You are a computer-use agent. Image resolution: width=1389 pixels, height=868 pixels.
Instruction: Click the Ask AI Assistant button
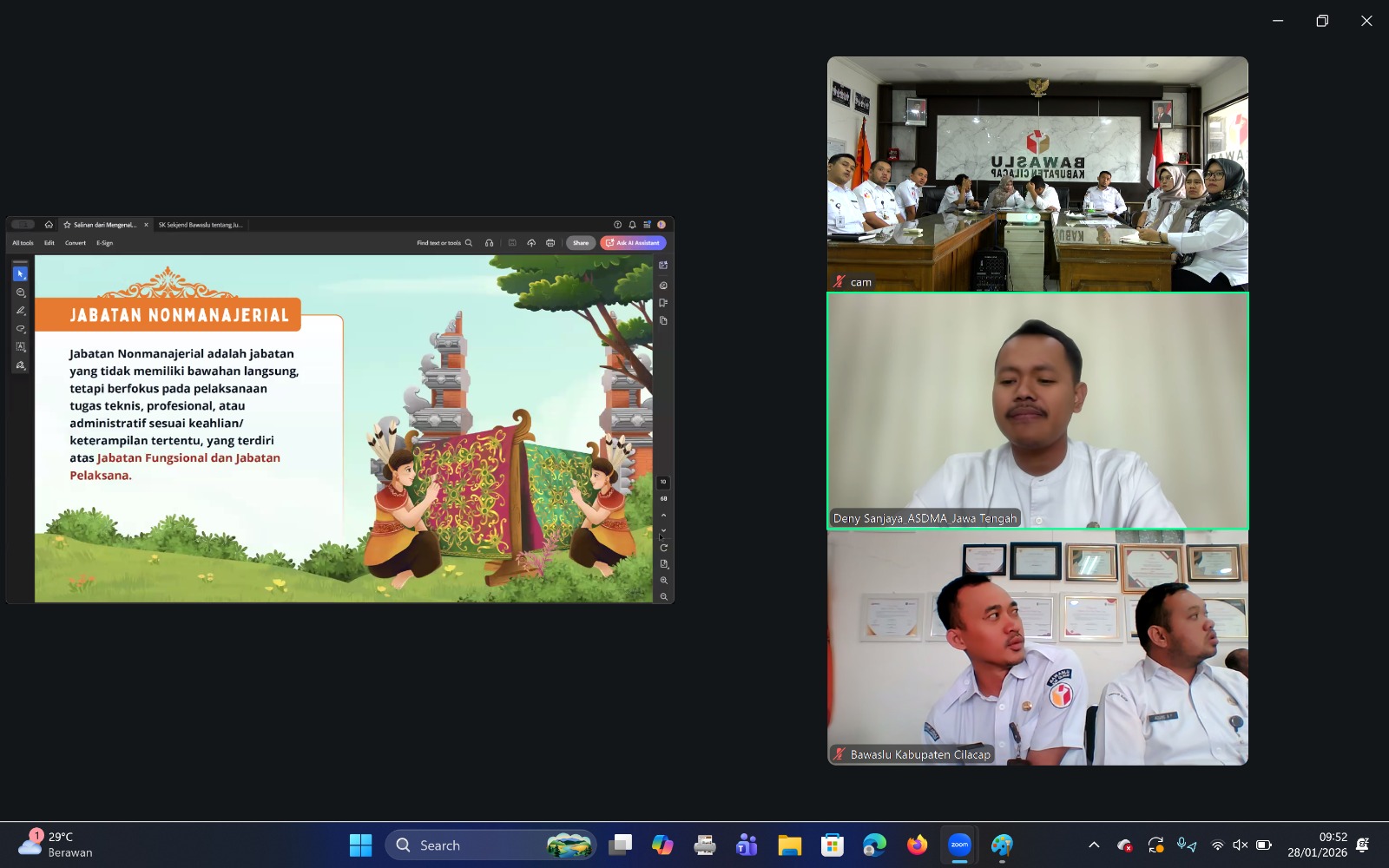tap(633, 243)
